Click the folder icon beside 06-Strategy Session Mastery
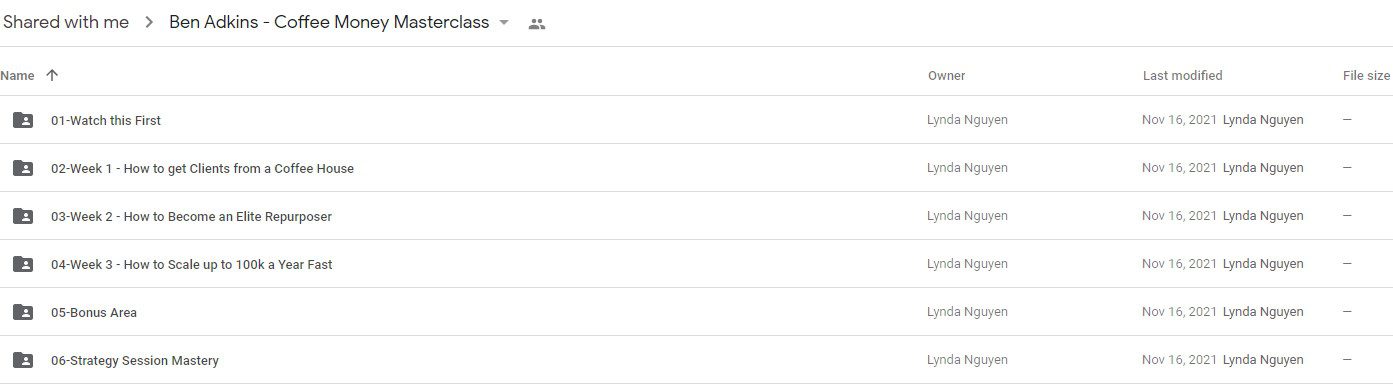The width and height of the screenshot is (1393, 386). 23,360
